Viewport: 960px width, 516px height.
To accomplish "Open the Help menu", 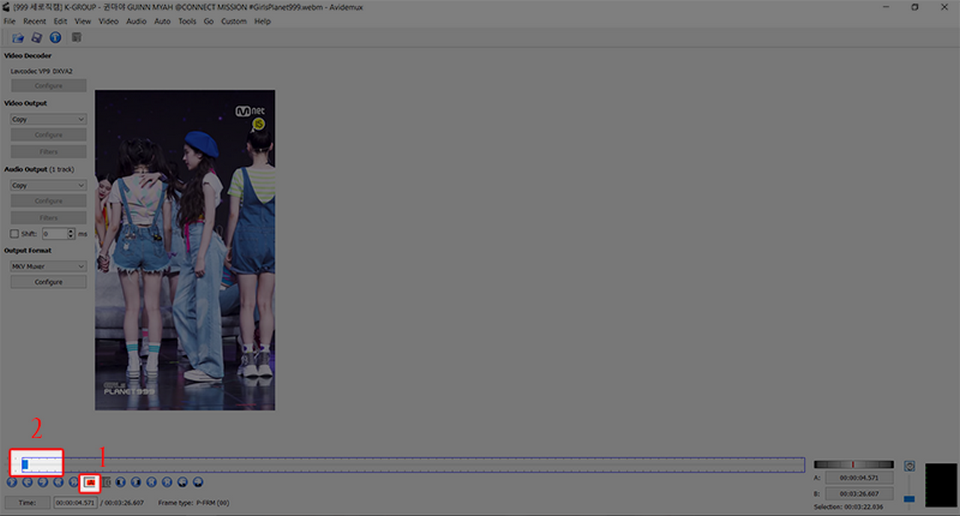I will pos(262,21).
